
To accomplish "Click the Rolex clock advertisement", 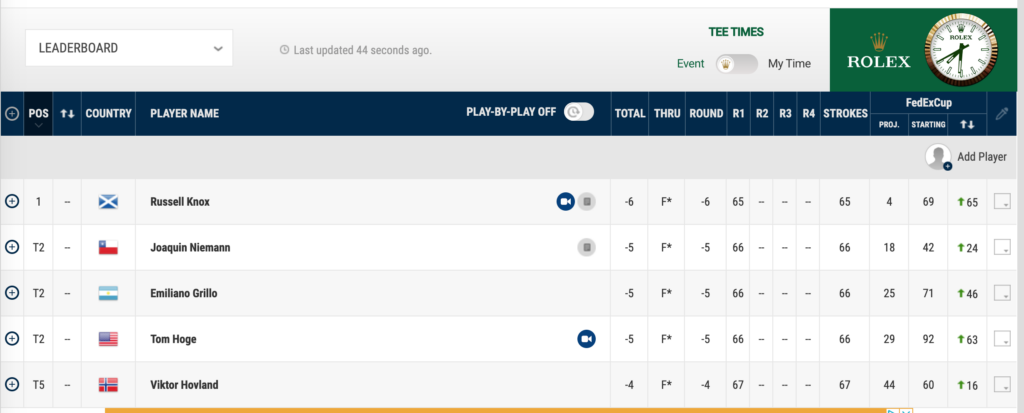I will pos(927,50).
